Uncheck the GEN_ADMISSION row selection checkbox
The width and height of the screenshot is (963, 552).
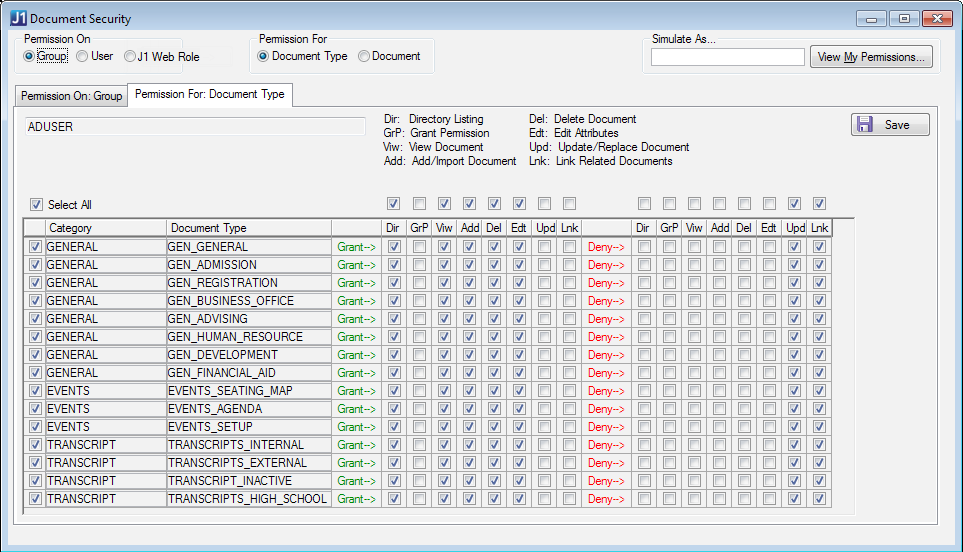click(x=36, y=265)
